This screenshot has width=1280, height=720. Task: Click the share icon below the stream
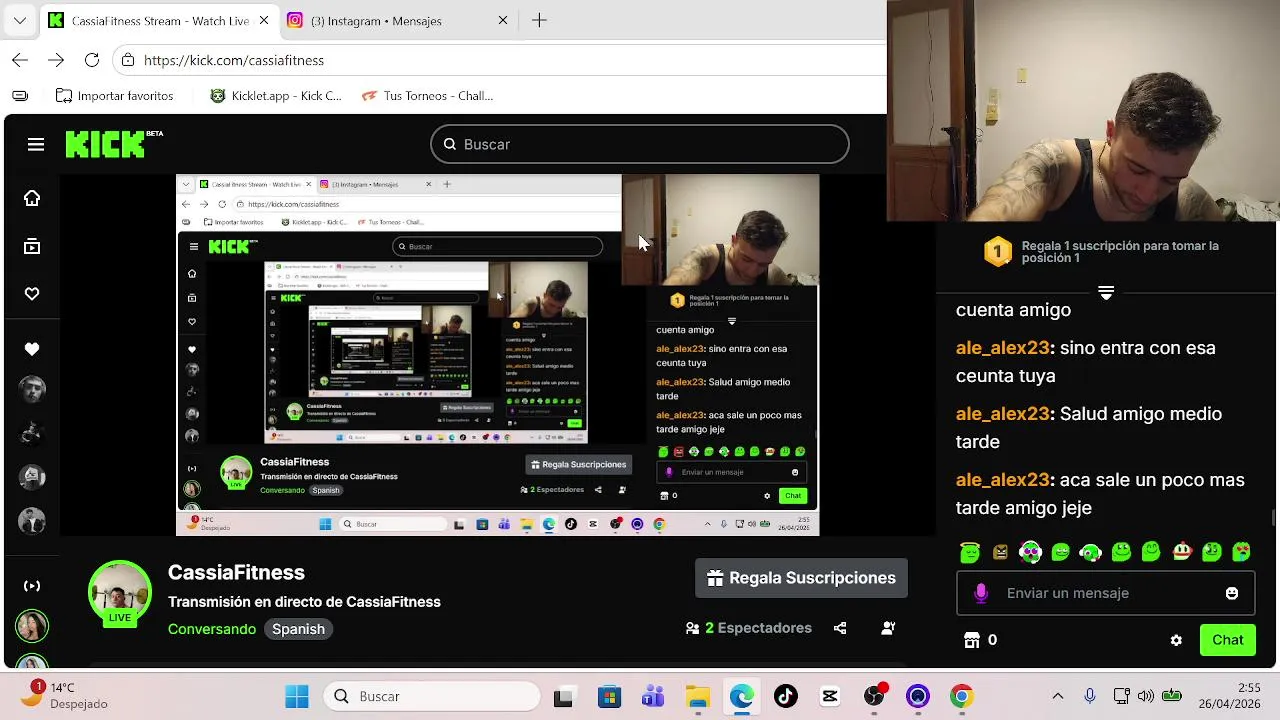coord(840,628)
